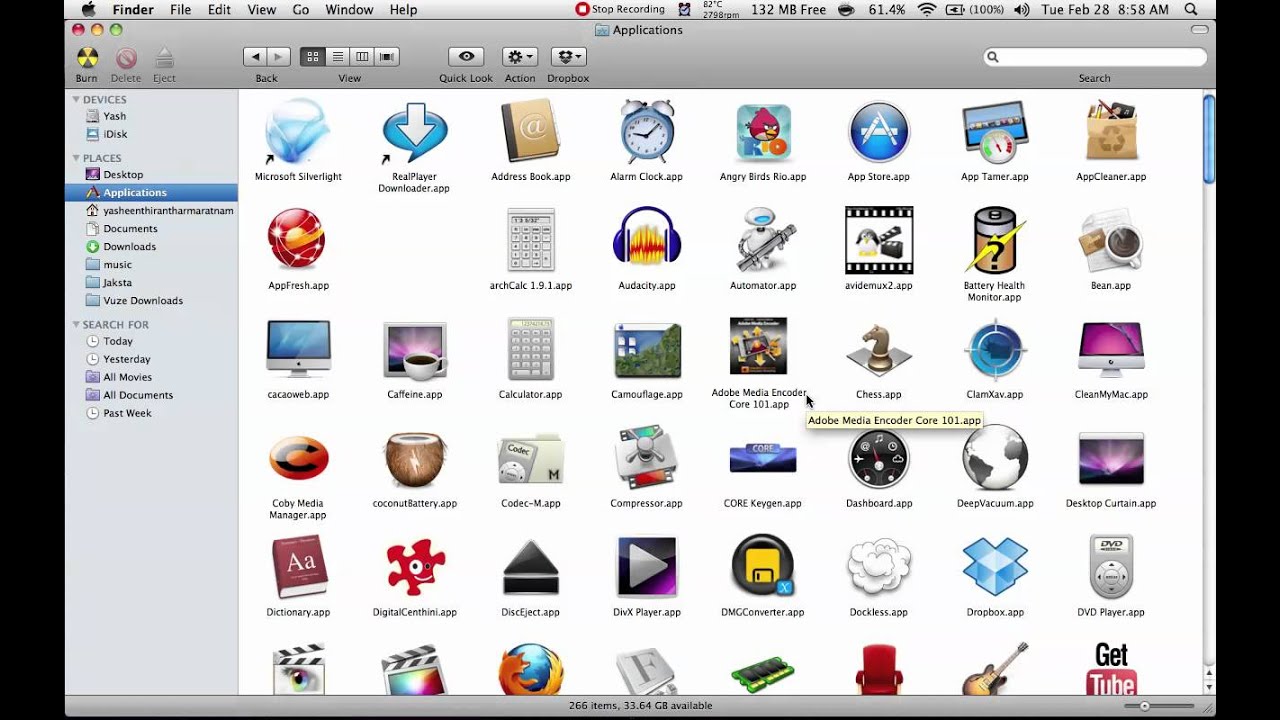This screenshot has height=720, width=1280.
Task: Select Microsoft Silverlight alias icon
Action: (x=297, y=132)
